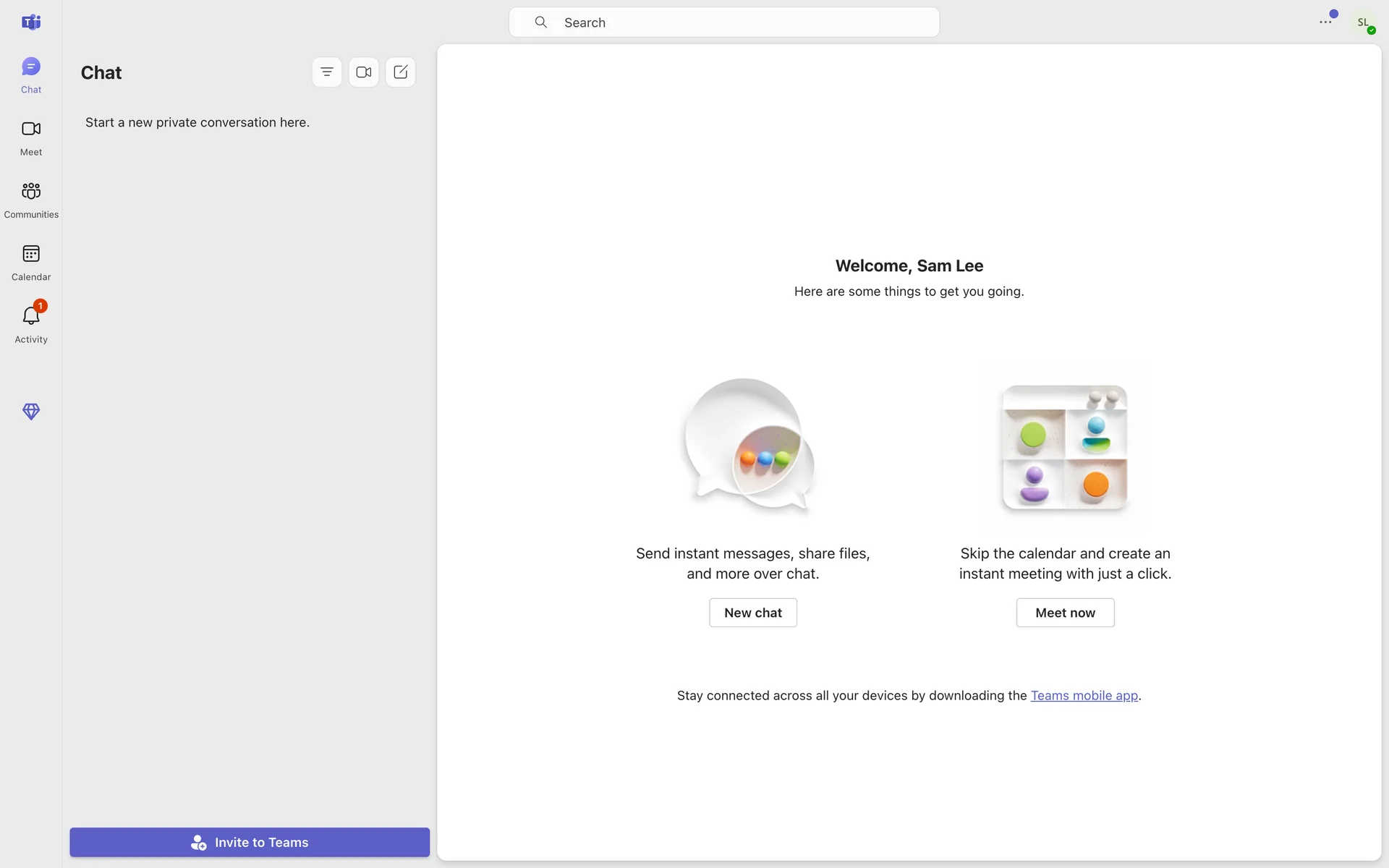The height and width of the screenshot is (868, 1389).
Task: Go to Communities
Action: (x=30, y=200)
